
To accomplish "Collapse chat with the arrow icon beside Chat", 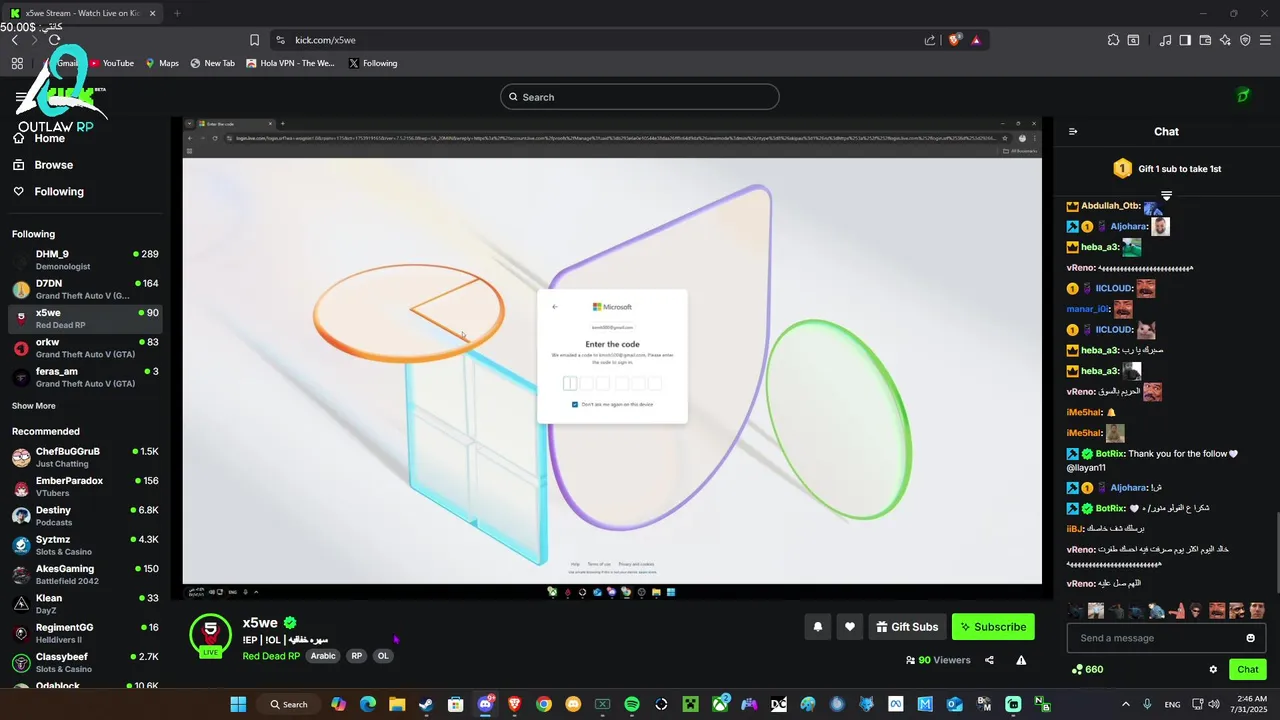I will point(1073,131).
